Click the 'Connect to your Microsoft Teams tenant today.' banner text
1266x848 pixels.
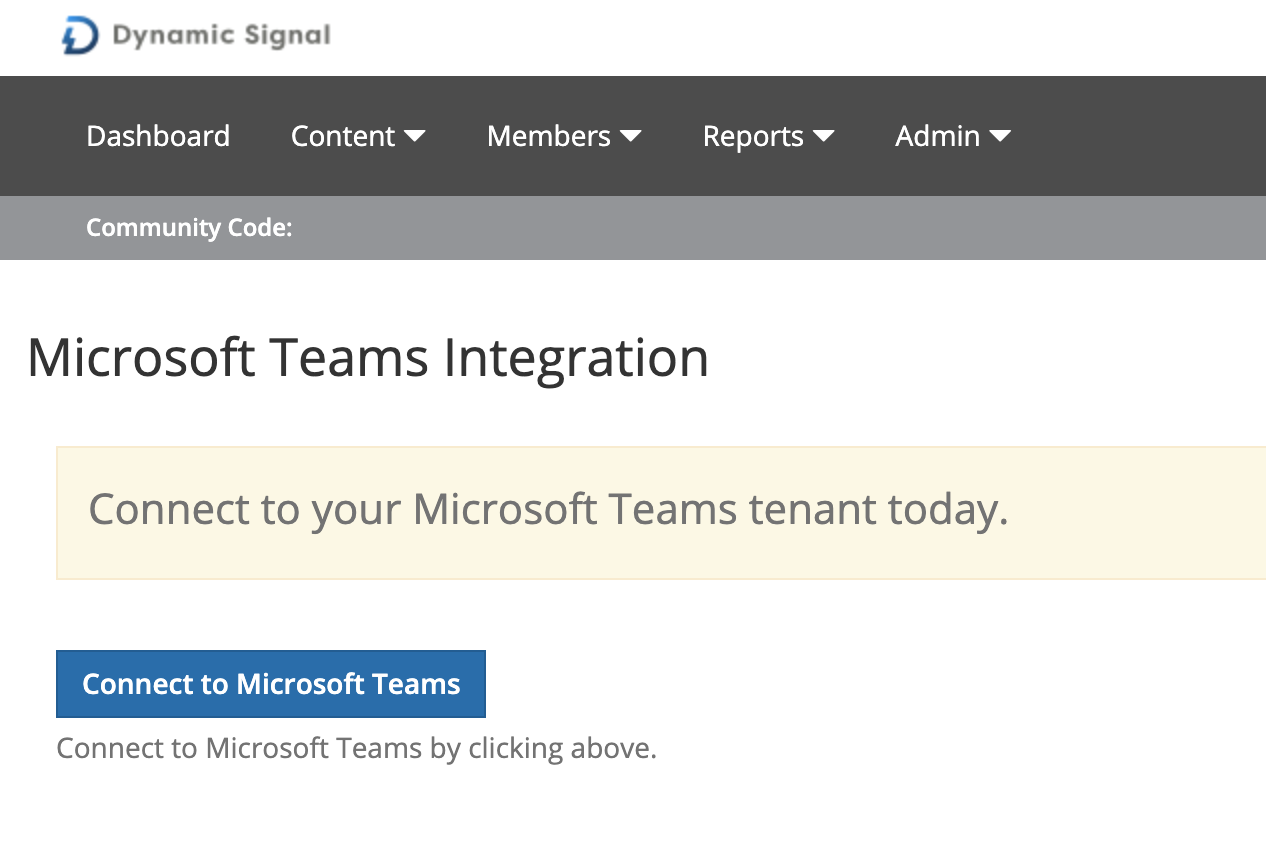click(x=548, y=510)
